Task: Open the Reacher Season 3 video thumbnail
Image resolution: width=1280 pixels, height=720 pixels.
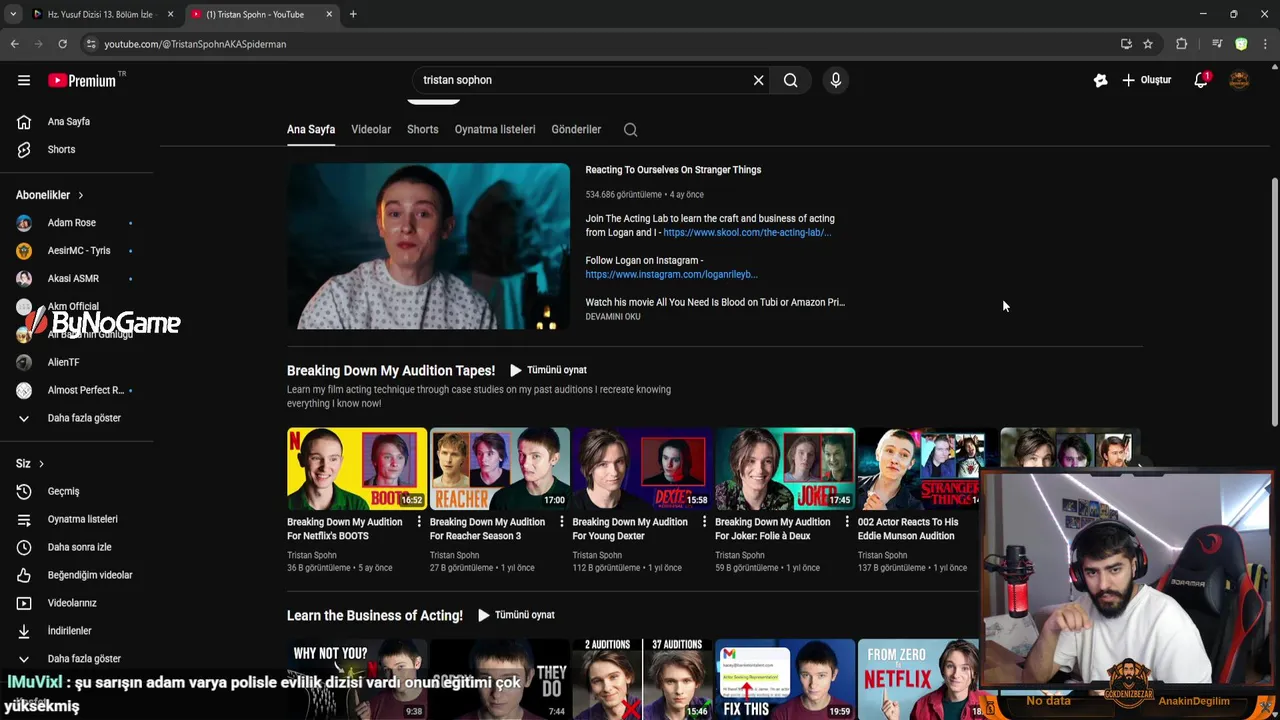Action: tap(500, 468)
